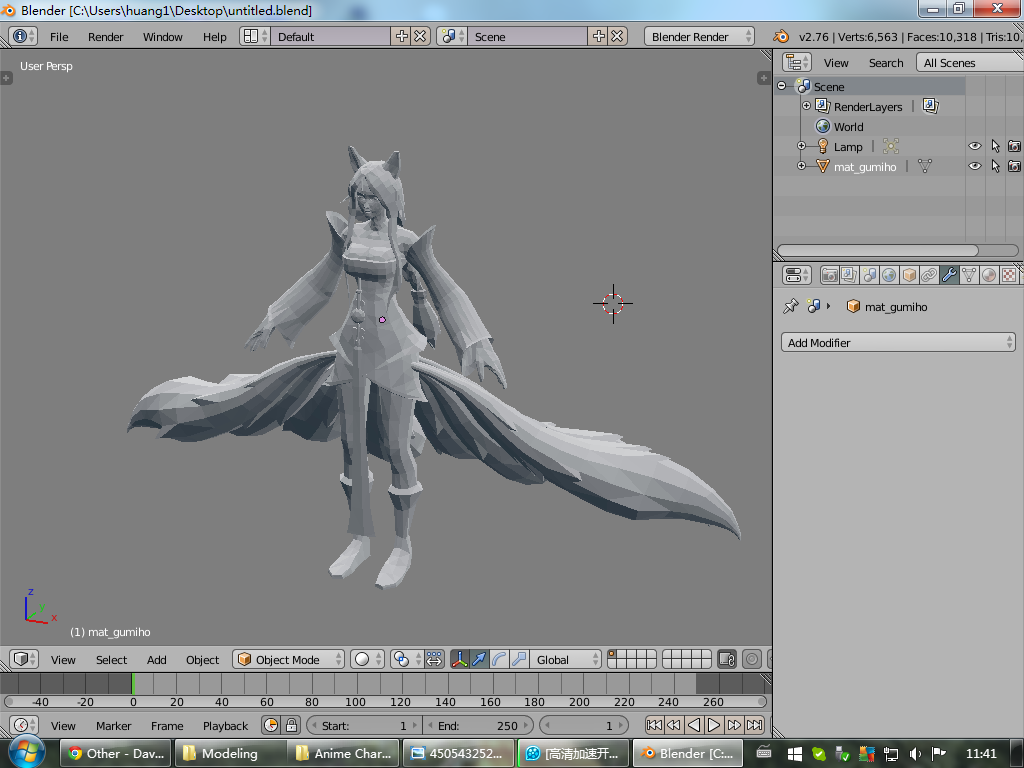Delete the current Scene with the X icon

click(617, 37)
